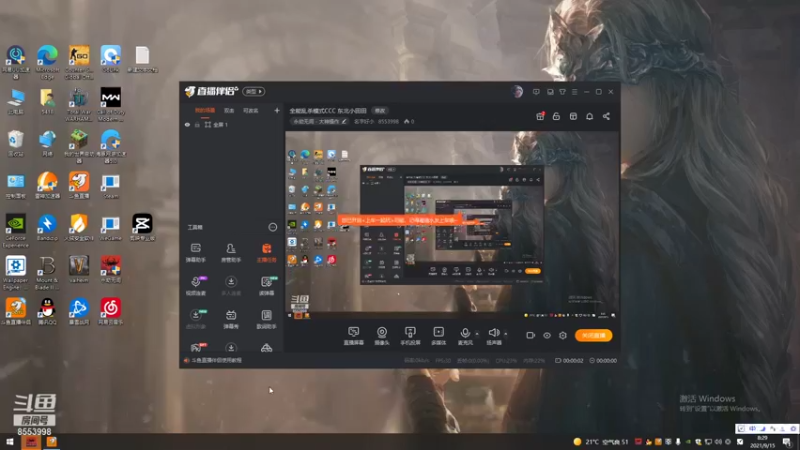Open the 视频连麦 video co-stream tool

195,286
